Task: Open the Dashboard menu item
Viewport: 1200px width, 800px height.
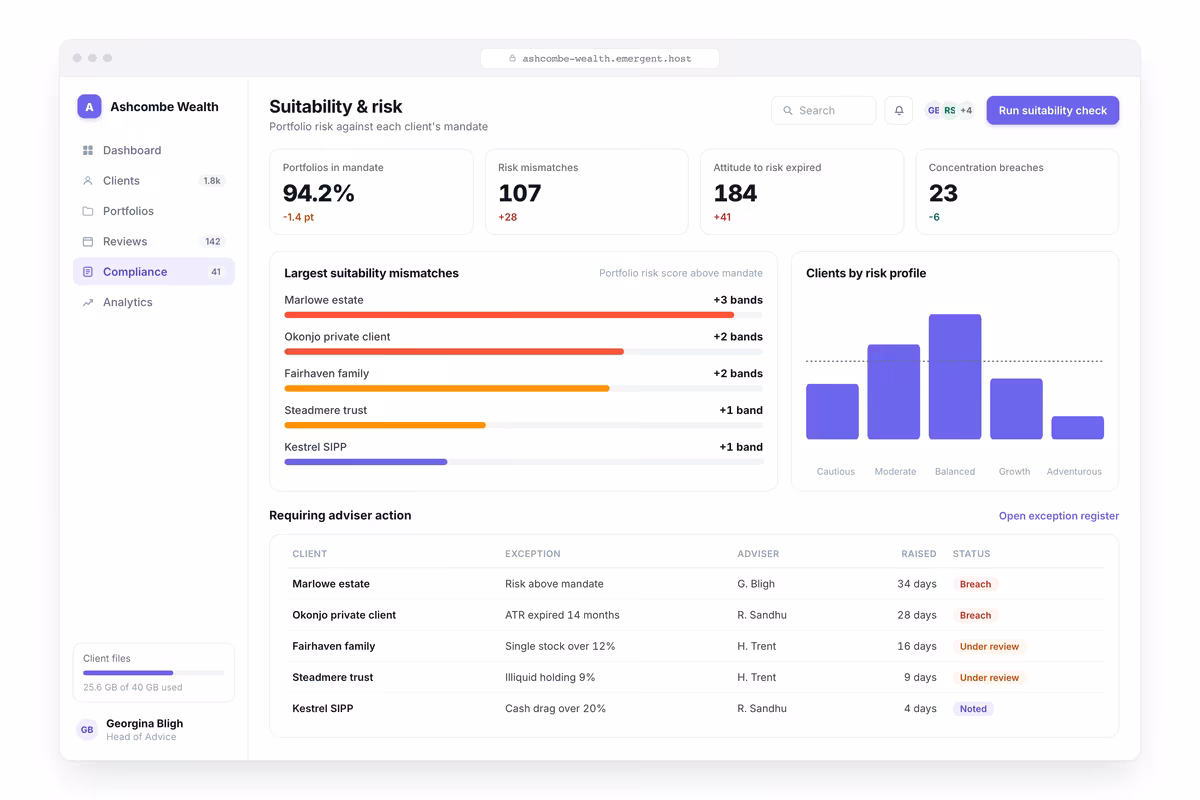Action: tap(154, 150)
